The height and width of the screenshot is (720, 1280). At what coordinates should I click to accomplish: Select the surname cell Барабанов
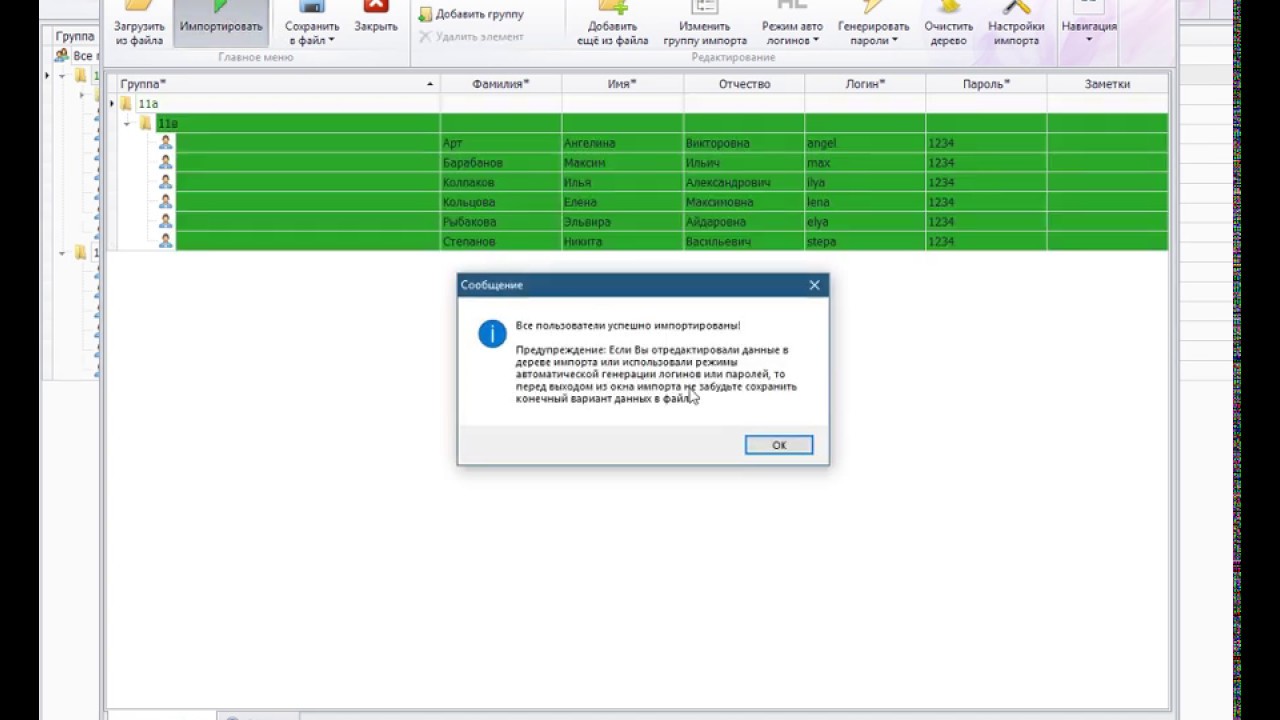tap(501, 162)
